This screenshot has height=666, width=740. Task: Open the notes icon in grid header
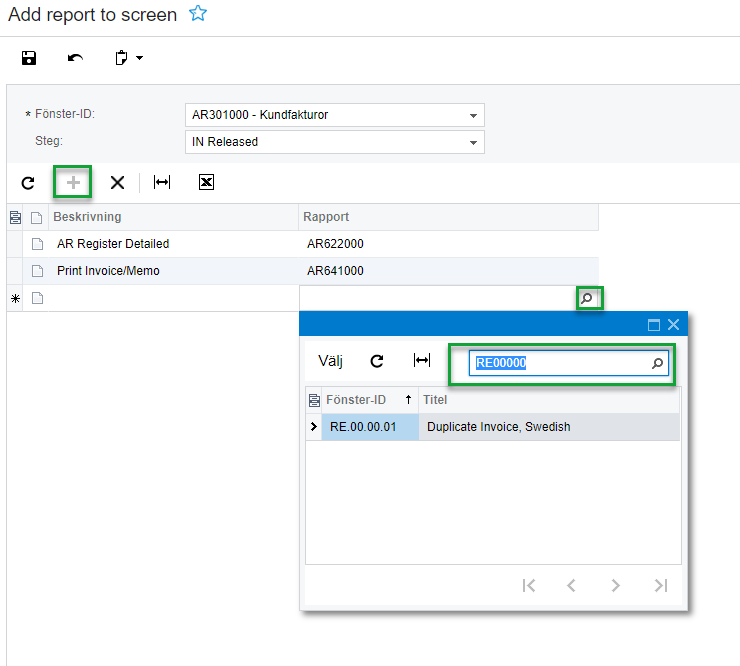click(x=15, y=217)
